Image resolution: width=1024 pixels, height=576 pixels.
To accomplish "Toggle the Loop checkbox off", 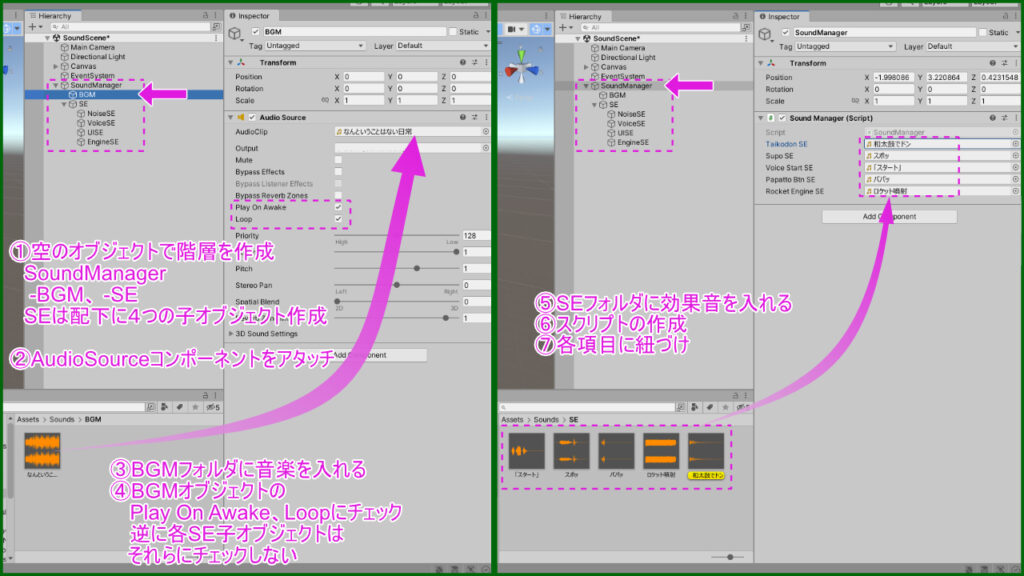I will pos(338,219).
